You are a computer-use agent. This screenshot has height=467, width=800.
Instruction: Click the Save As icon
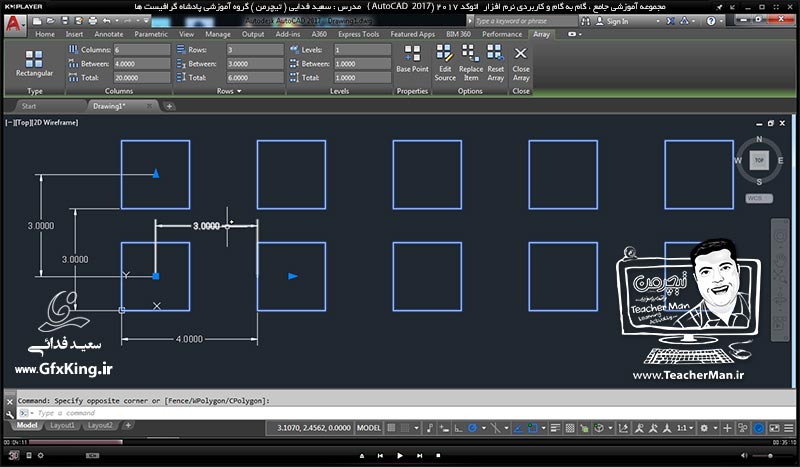click(79, 21)
